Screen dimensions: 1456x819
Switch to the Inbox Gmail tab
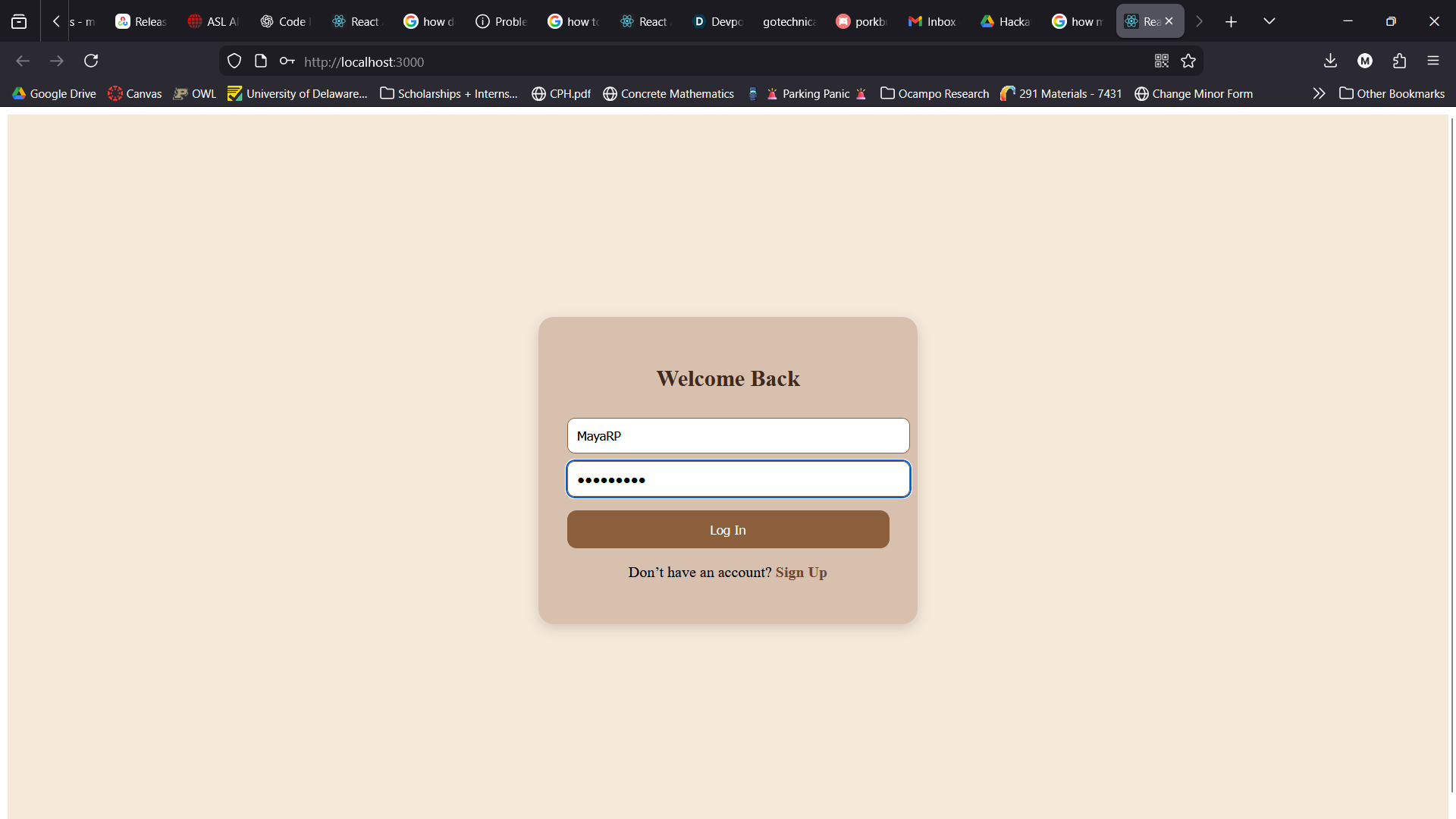click(932, 21)
